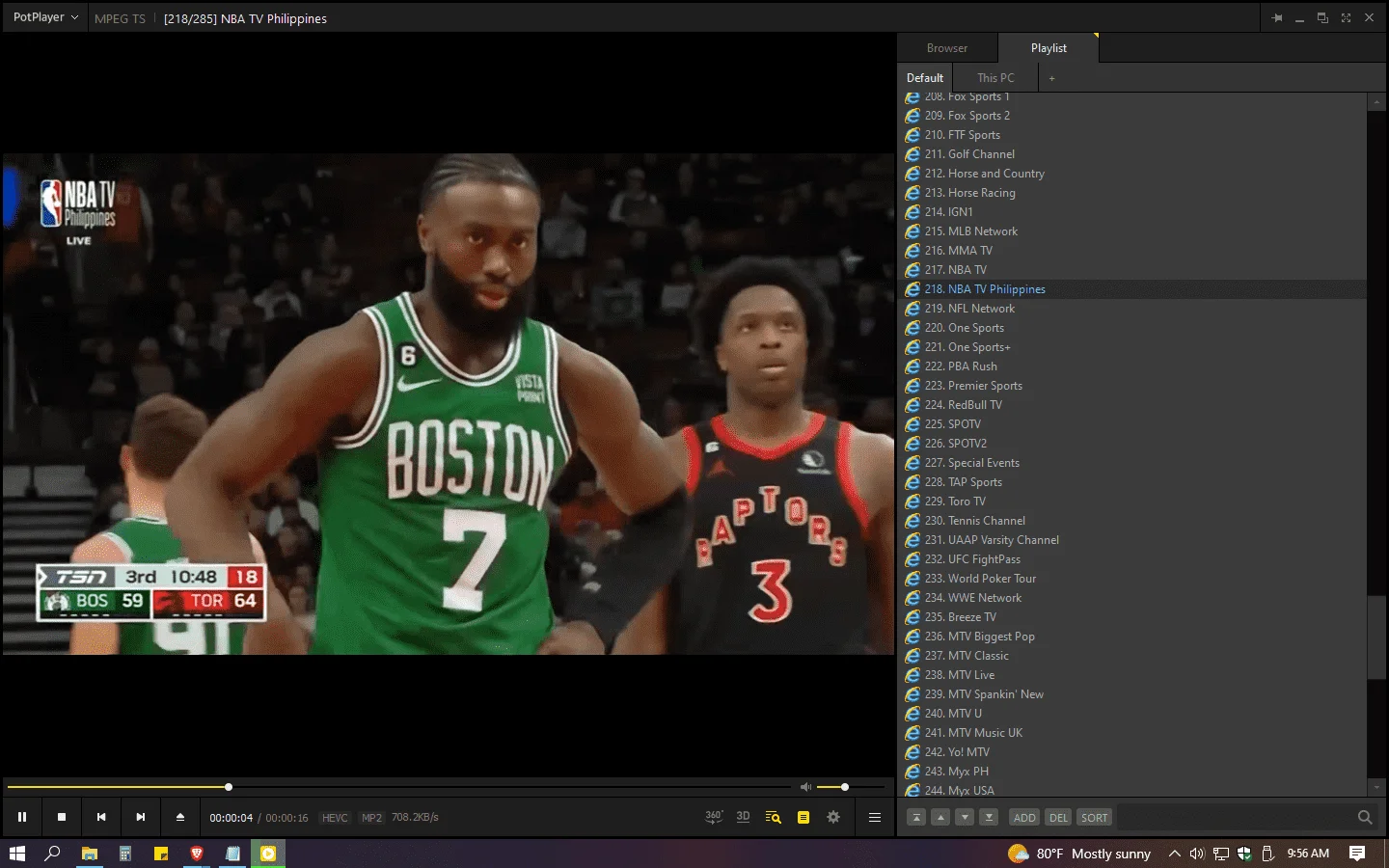This screenshot has height=868, width=1389.
Task: Move the selected item to the top of the playlist
Action: [916, 817]
